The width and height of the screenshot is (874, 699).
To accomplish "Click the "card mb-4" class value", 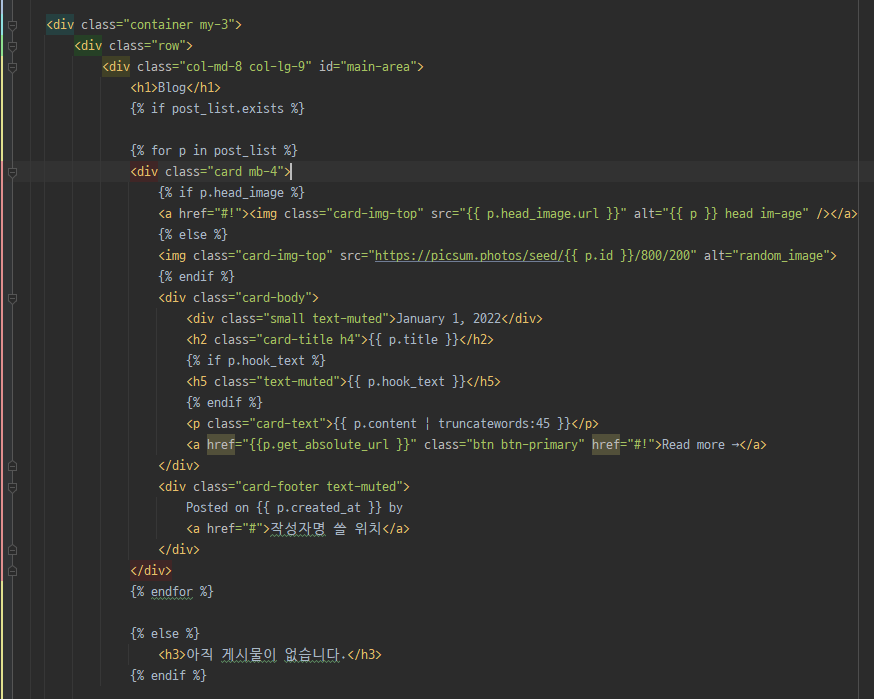I will coord(245,172).
